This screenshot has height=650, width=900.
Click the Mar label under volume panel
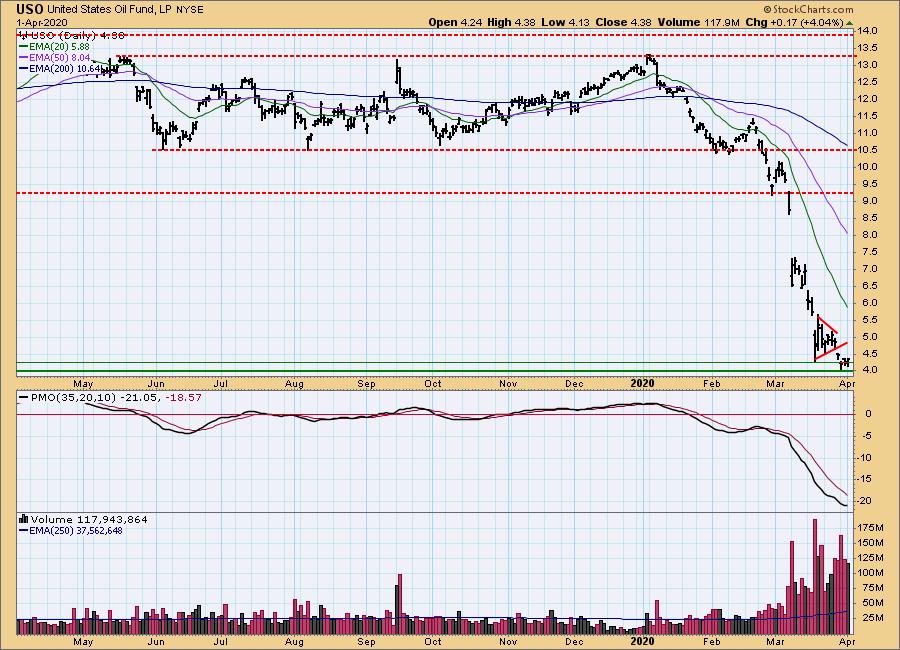[775, 641]
